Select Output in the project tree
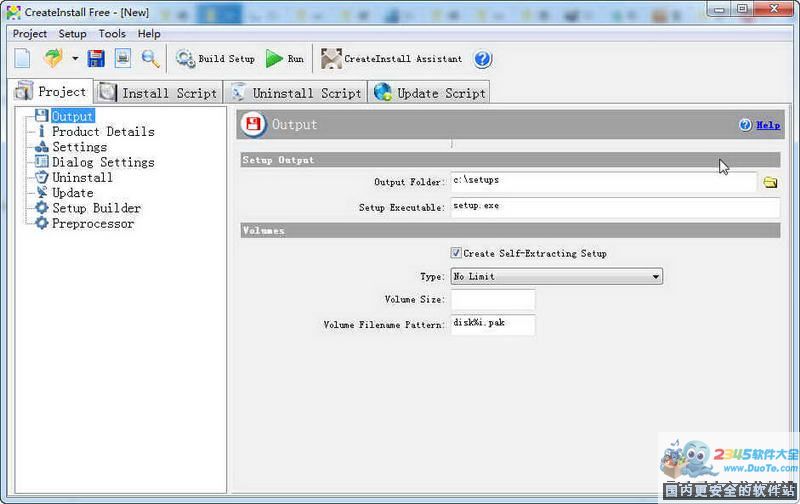Viewport: 800px width, 504px height. pos(72,116)
